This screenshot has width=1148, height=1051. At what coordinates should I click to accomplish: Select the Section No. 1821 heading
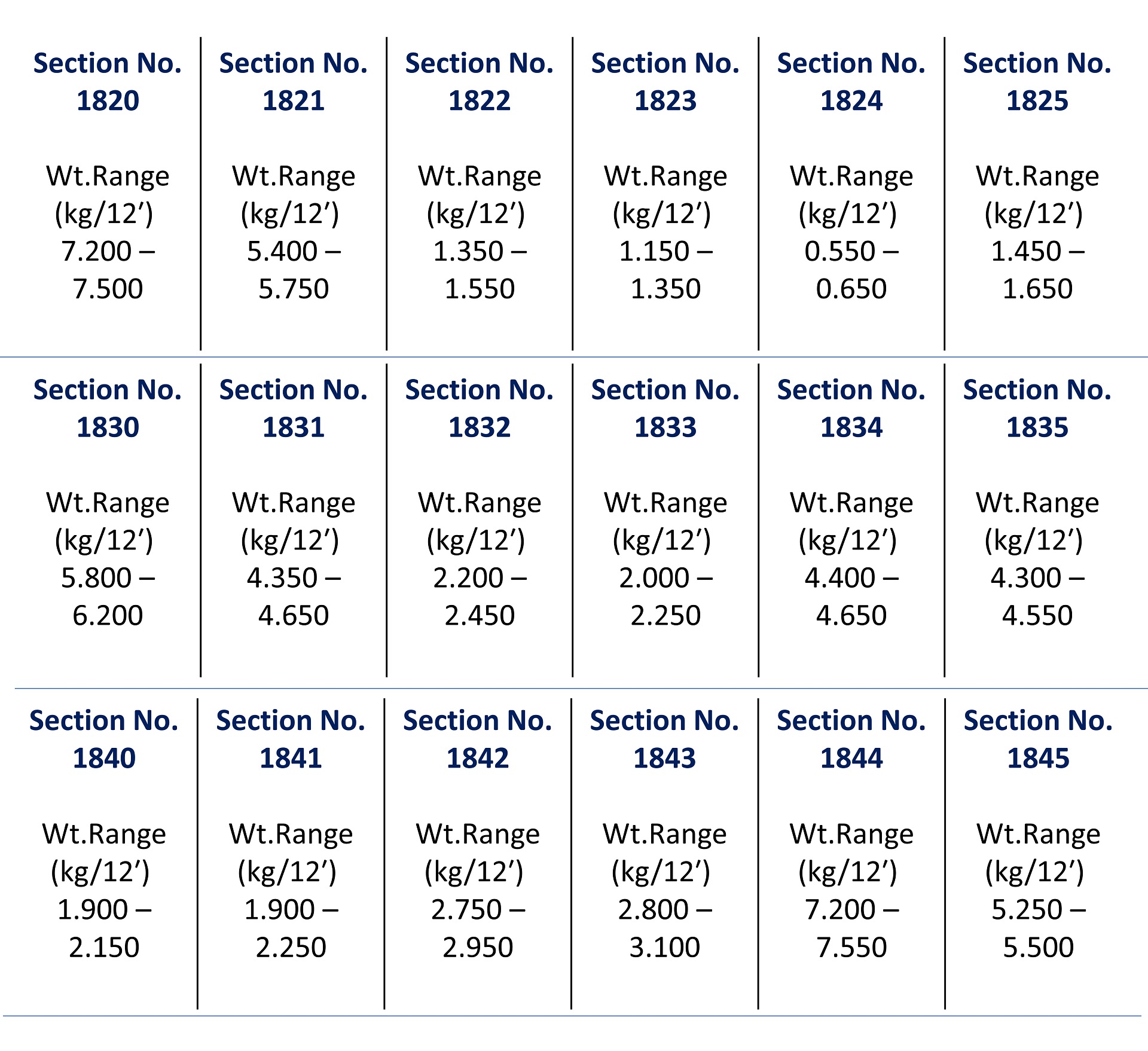[x=294, y=82]
